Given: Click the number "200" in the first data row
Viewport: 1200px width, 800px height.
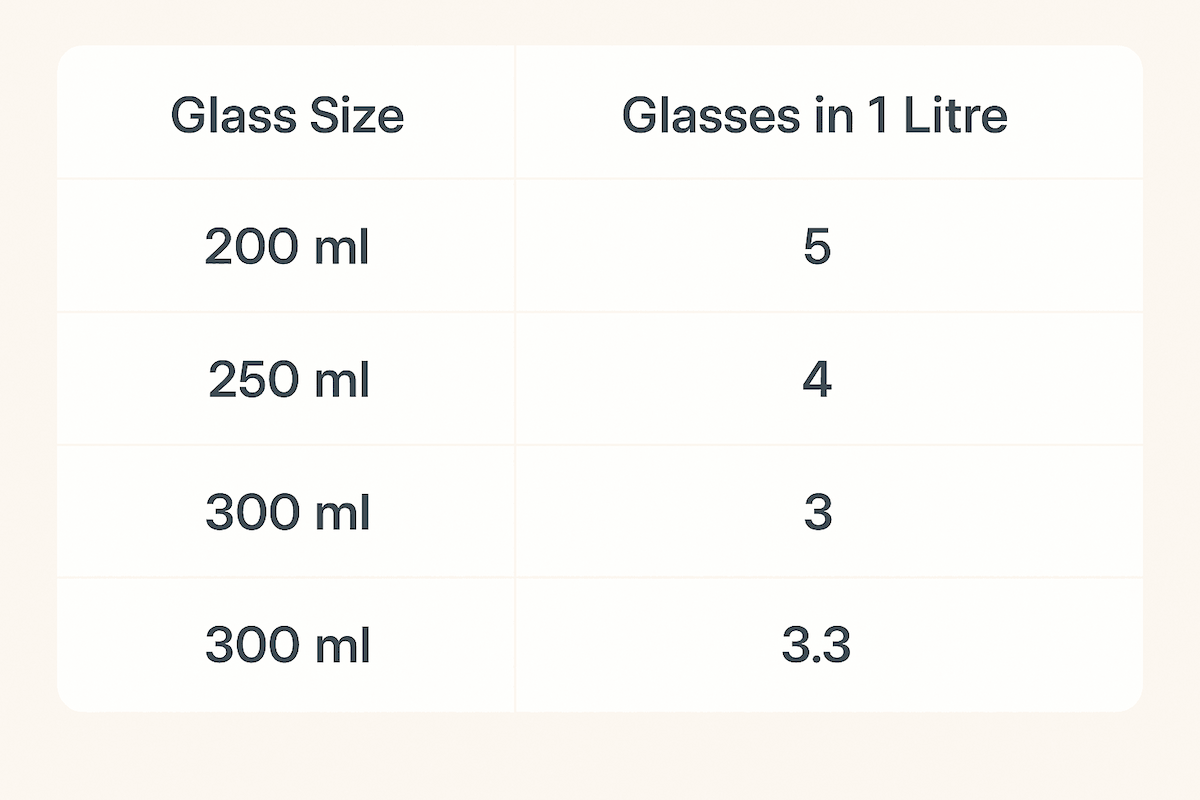Looking at the screenshot, I should 251,248.
